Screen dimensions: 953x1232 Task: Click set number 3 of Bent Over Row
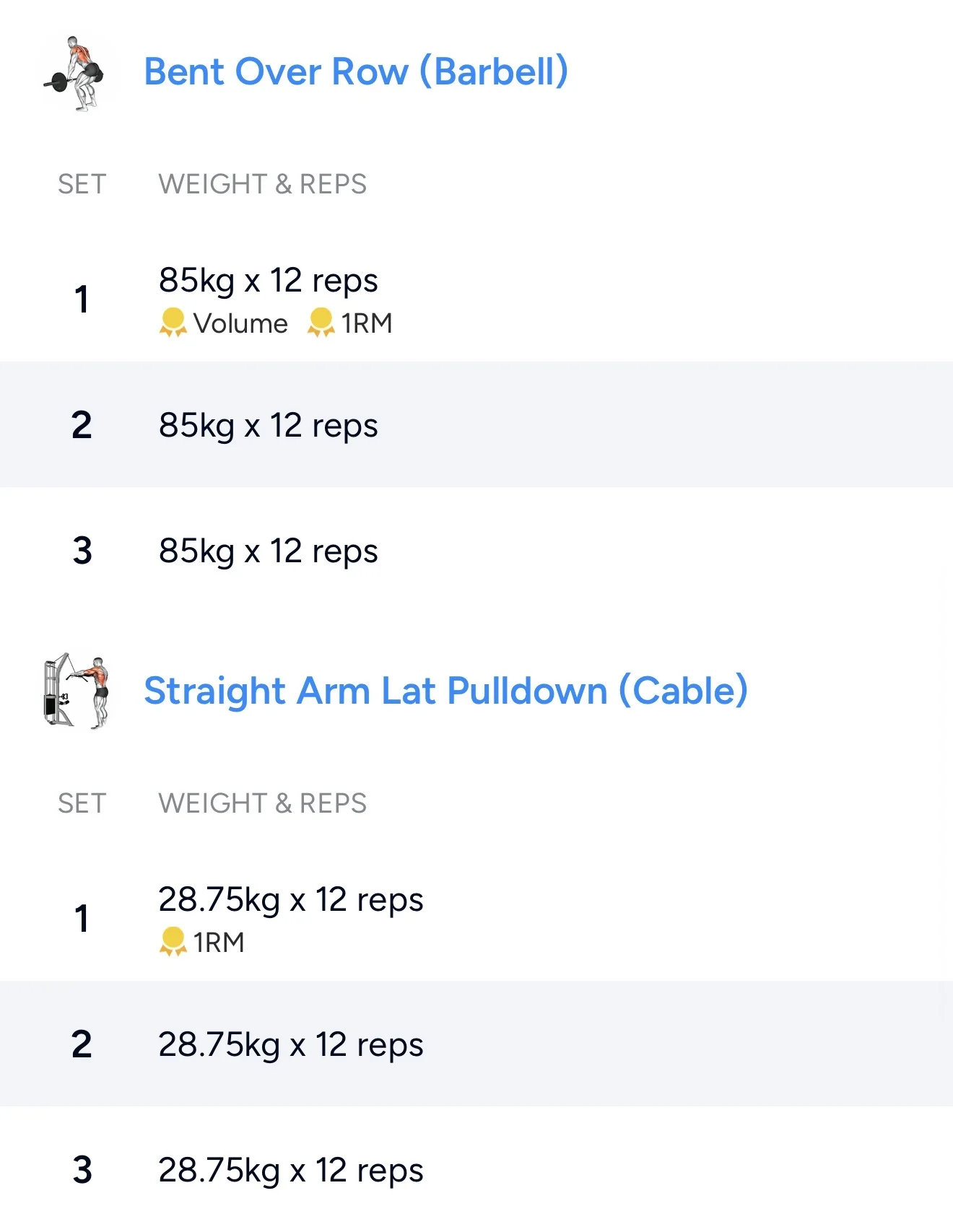(82, 551)
